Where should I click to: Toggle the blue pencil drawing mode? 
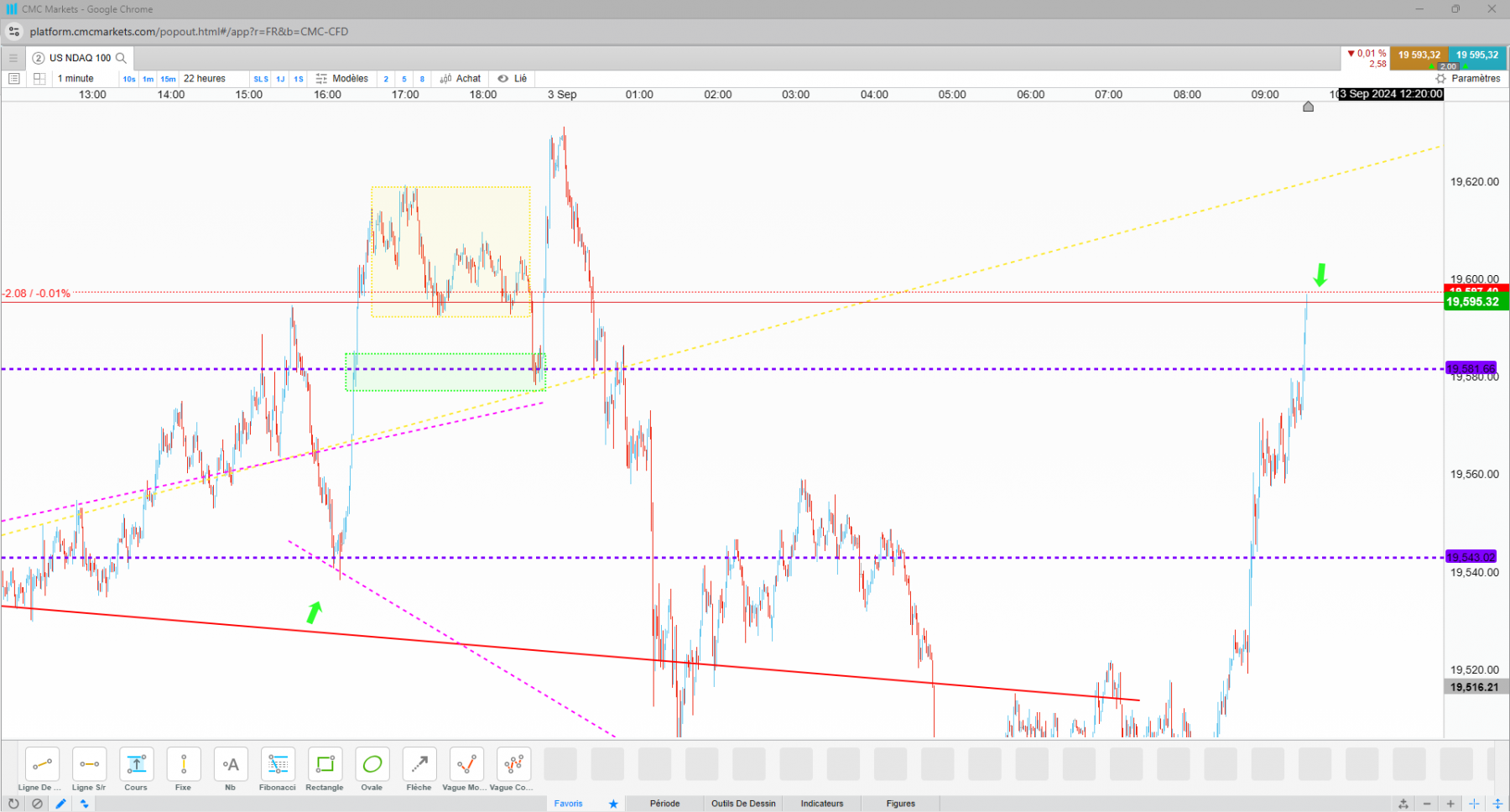(61, 804)
